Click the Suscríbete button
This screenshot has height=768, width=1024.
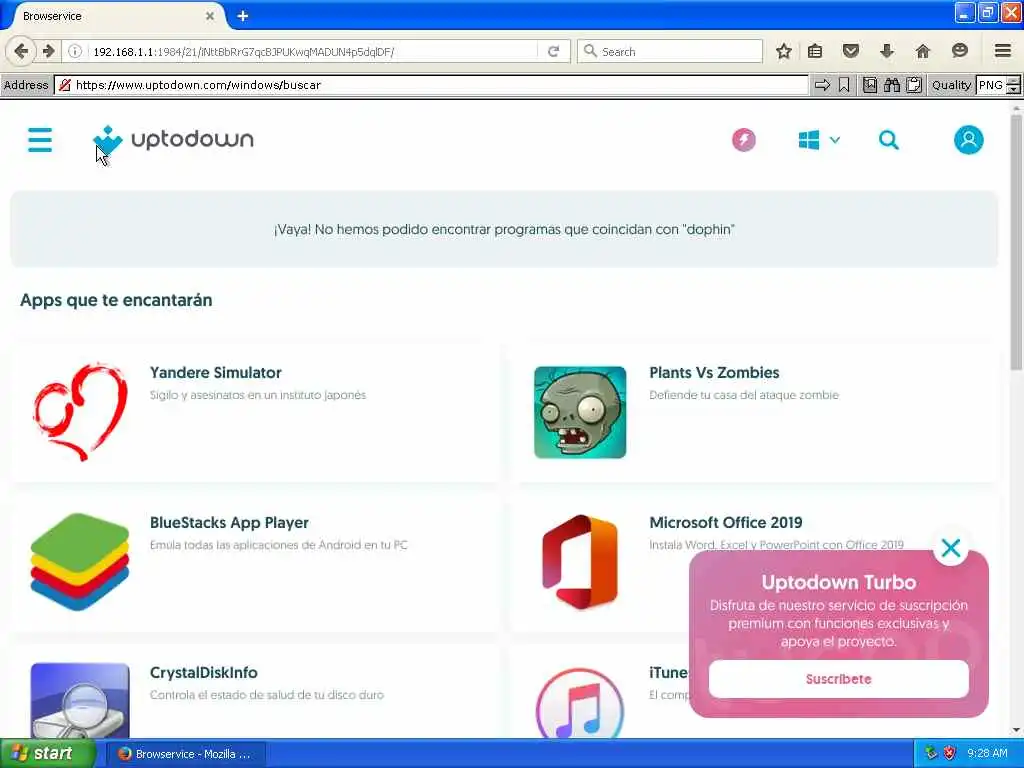point(838,679)
